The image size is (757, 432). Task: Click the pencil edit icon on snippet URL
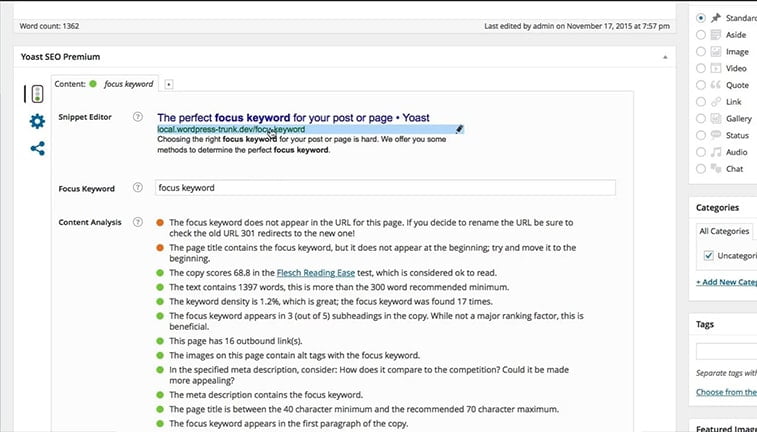point(459,129)
